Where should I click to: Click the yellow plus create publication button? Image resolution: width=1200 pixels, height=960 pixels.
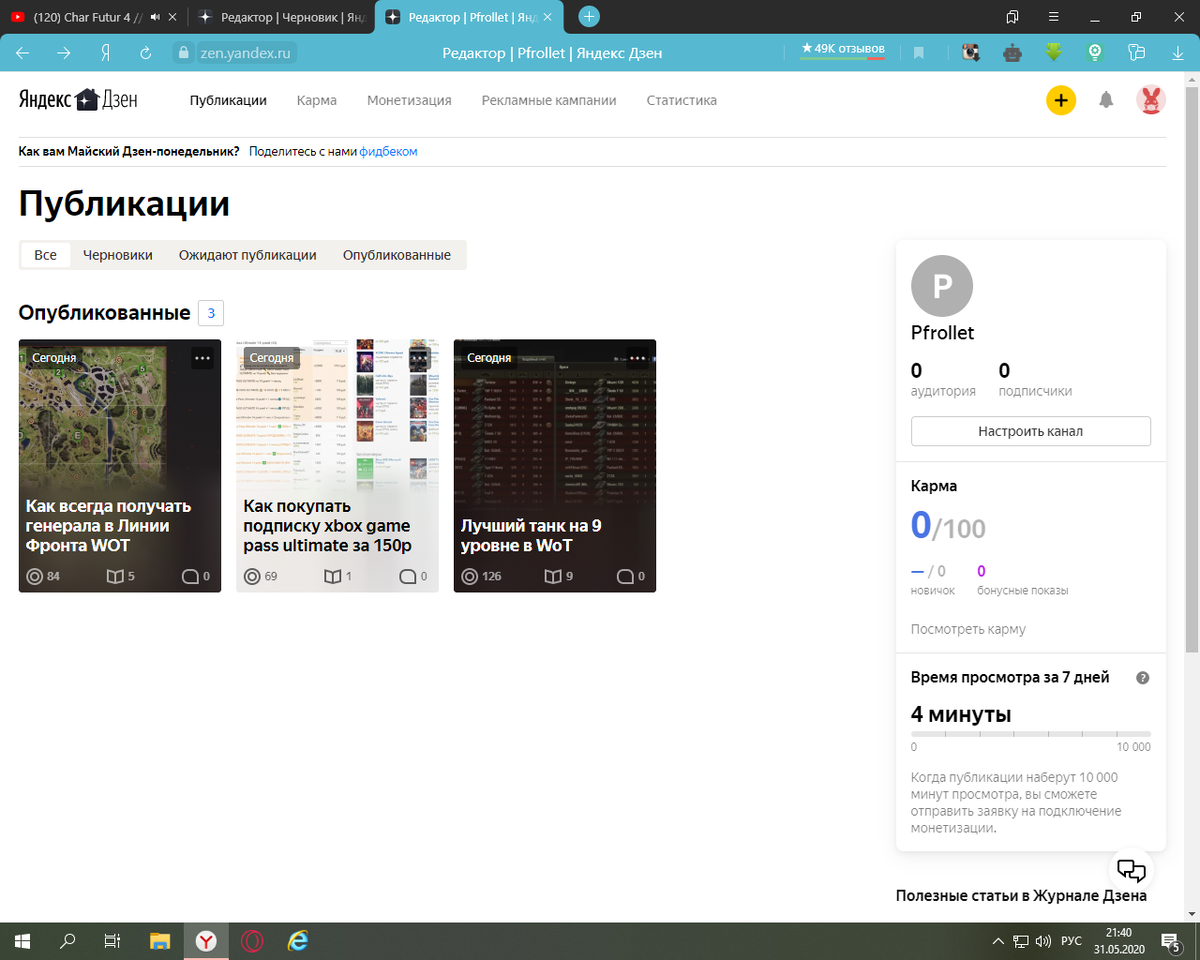[x=1061, y=100]
